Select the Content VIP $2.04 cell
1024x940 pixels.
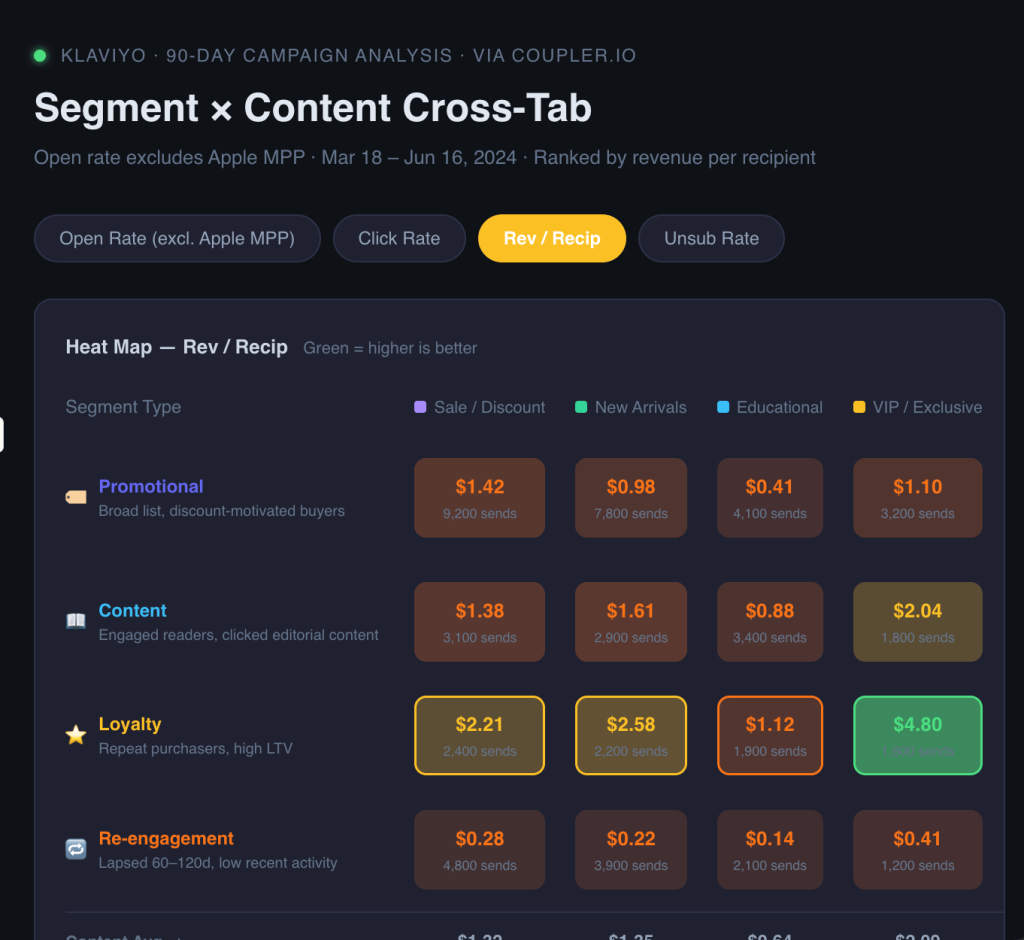918,622
